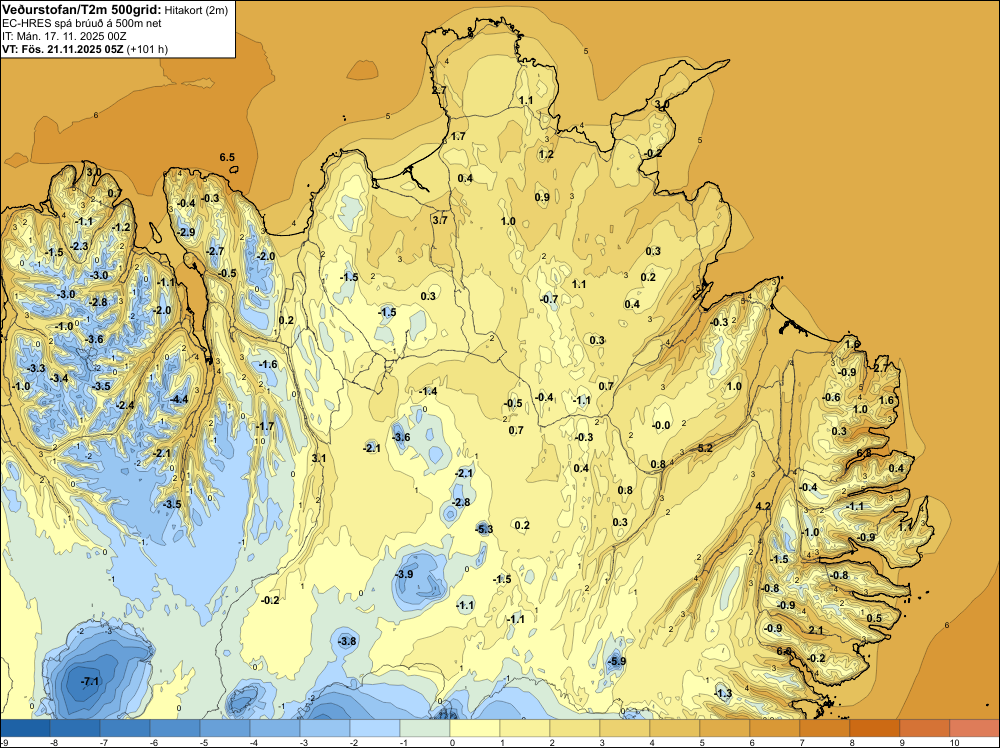Click the '-2.4' temperature value
The image size is (1000, 748).
pyautogui.click(x=125, y=405)
